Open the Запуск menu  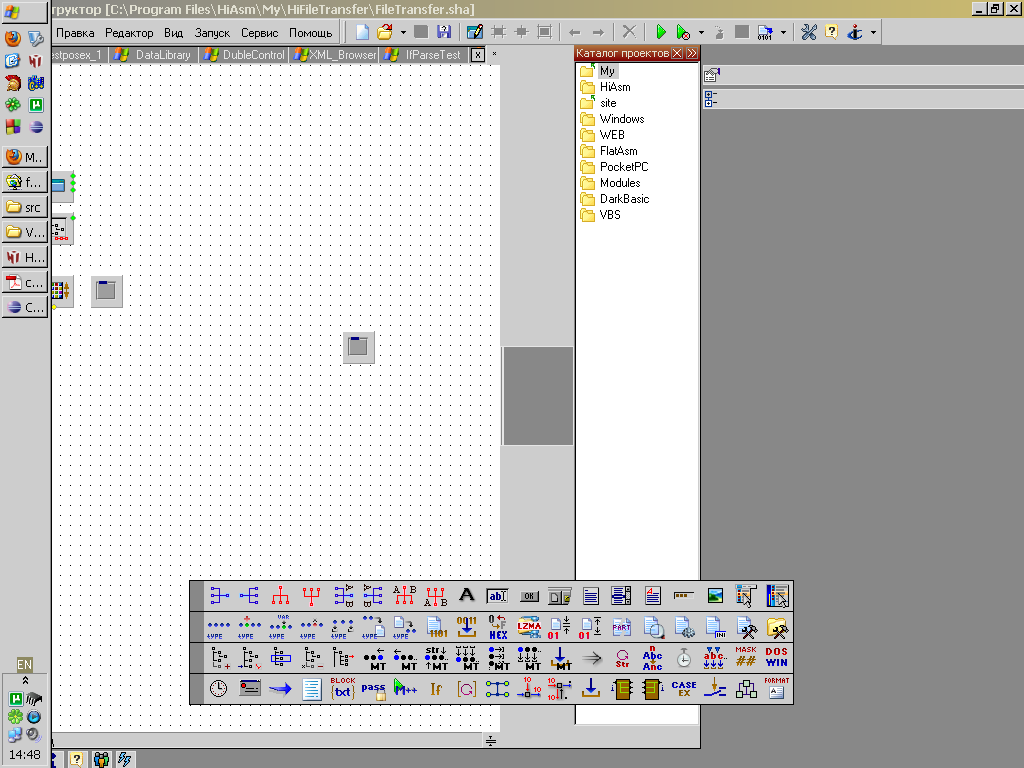[x=212, y=33]
